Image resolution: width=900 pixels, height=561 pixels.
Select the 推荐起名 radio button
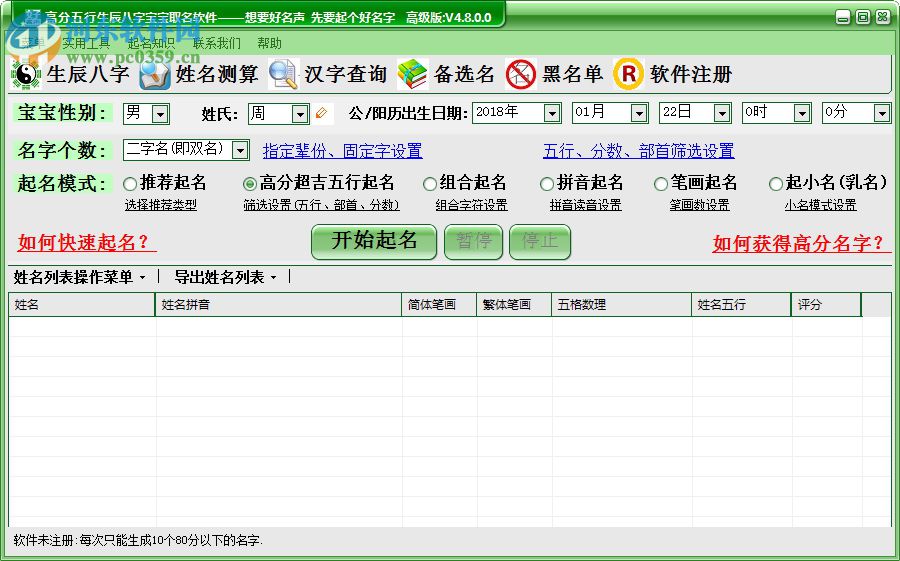click(x=130, y=184)
